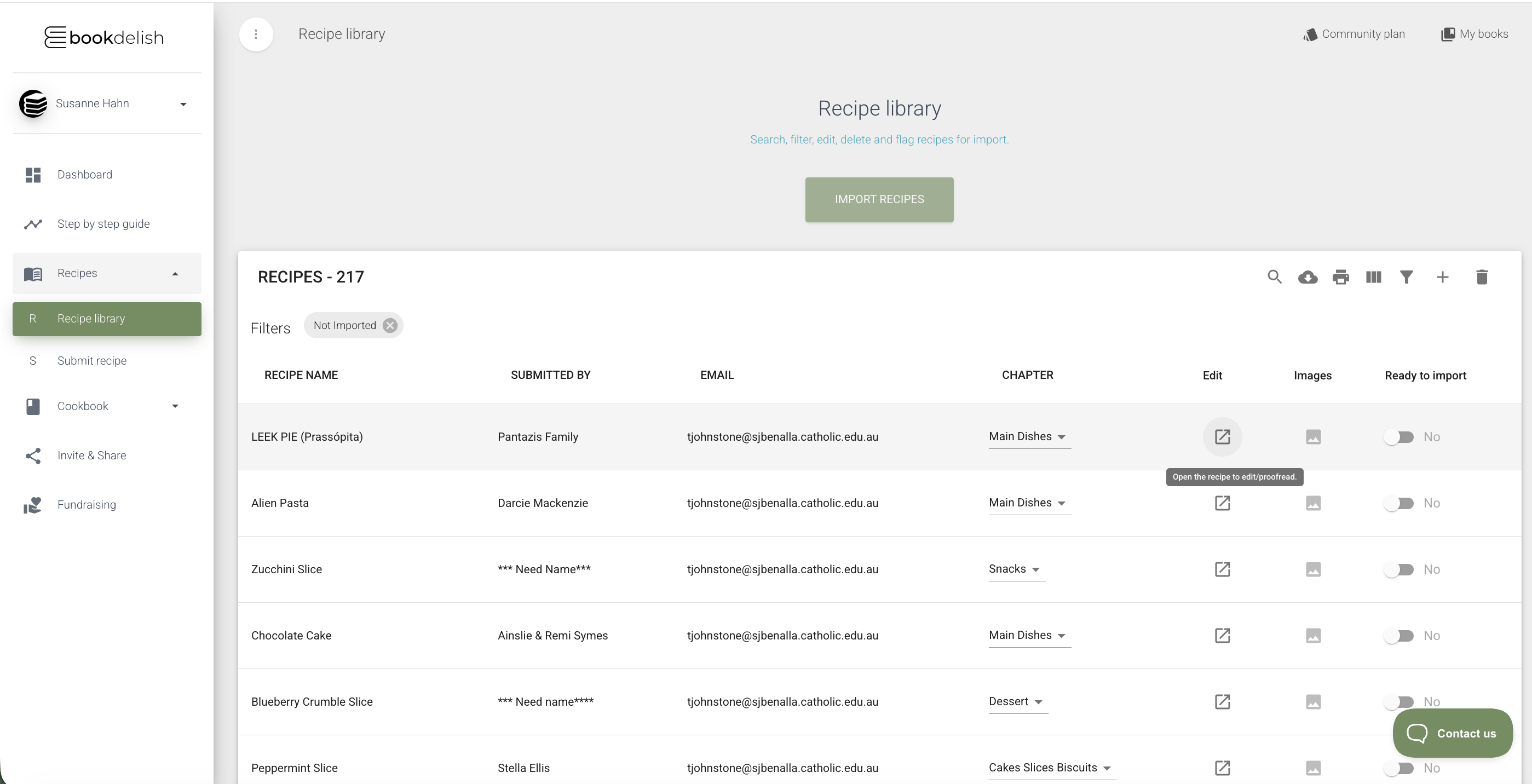Open Cakes Slices Biscuits chapter dropdown

pyautogui.click(x=1052, y=768)
